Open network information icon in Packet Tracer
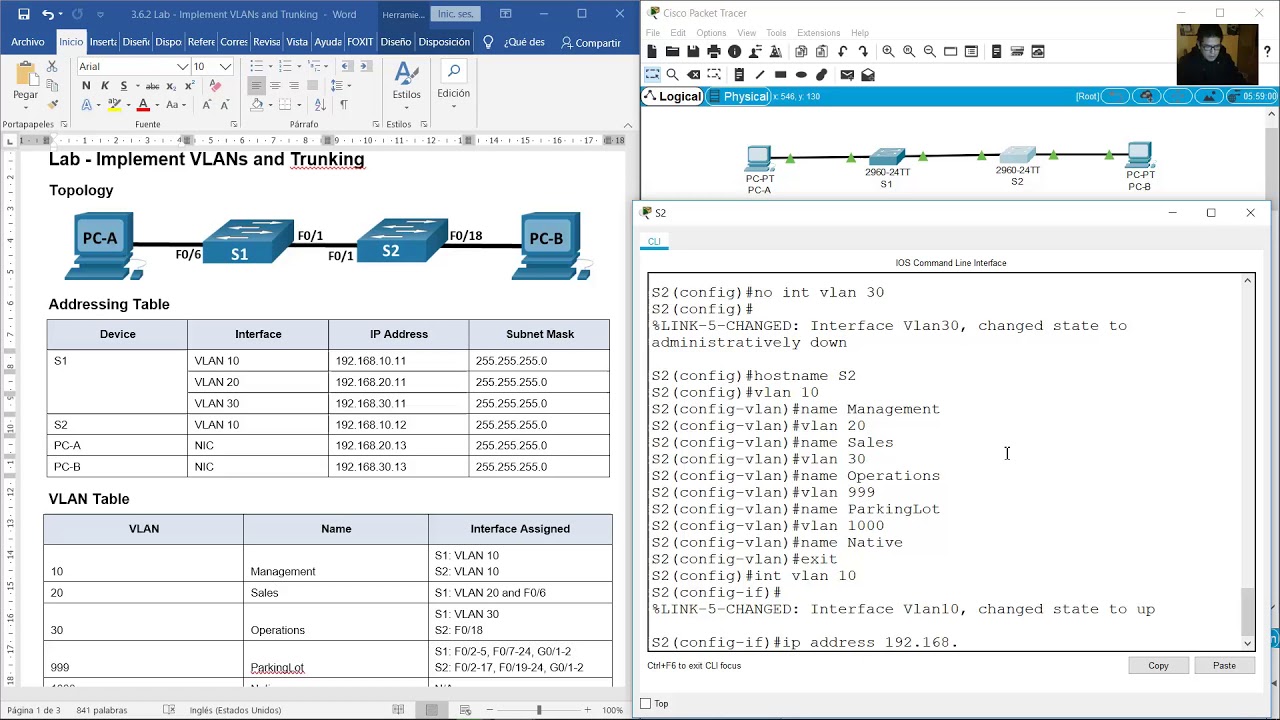 click(735, 52)
